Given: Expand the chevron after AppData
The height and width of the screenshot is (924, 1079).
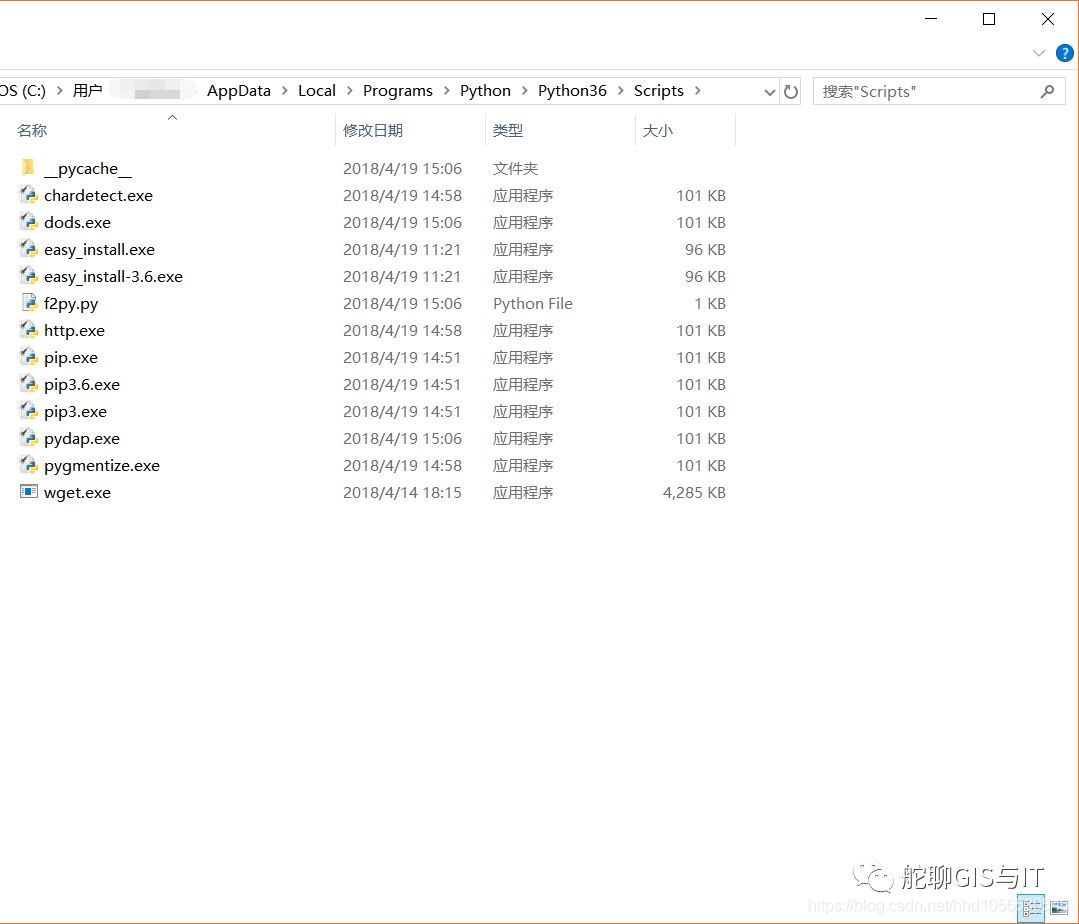Looking at the screenshot, I should 284,91.
